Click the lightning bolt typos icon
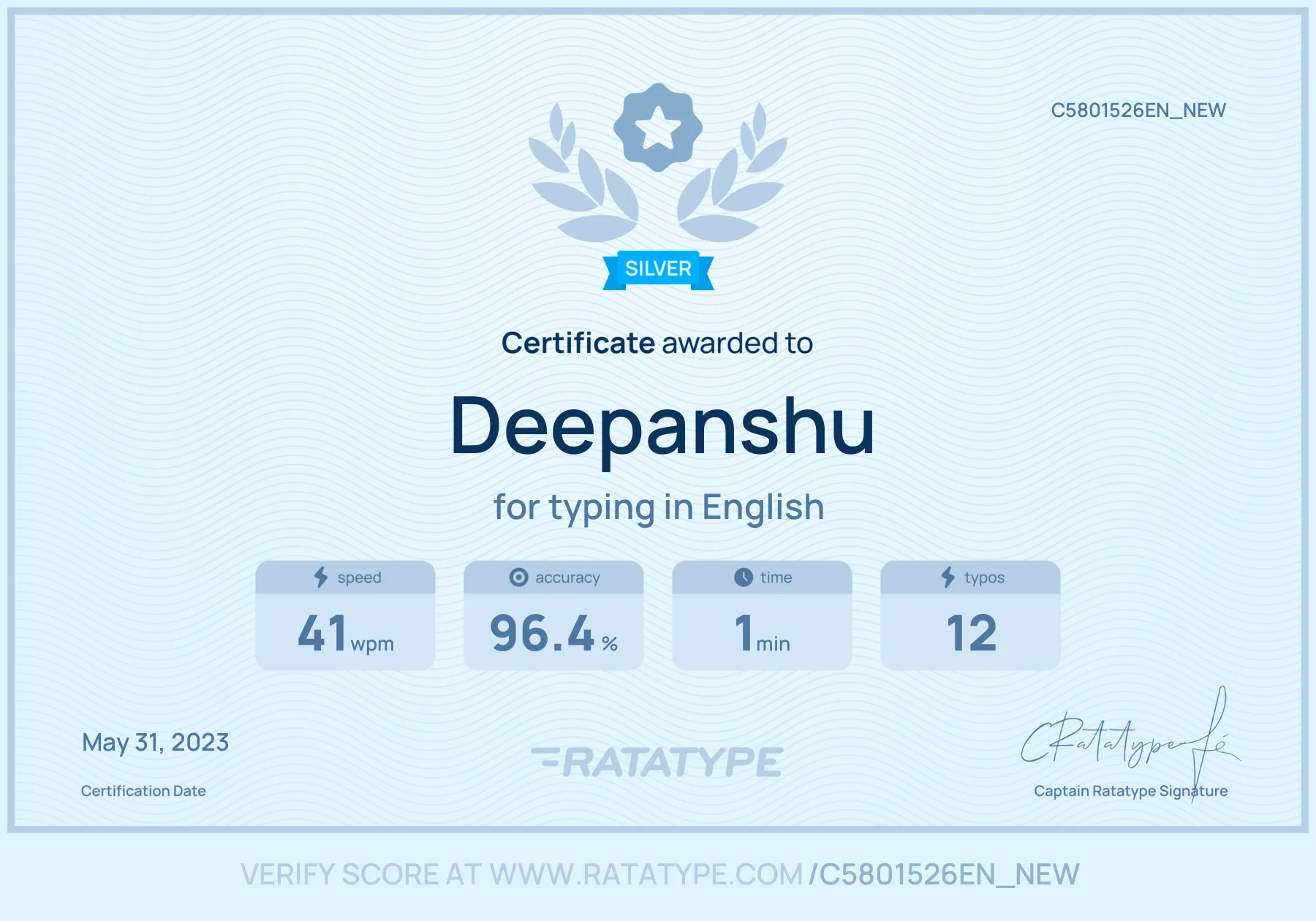This screenshot has height=921, width=1316. pos(948,577)
